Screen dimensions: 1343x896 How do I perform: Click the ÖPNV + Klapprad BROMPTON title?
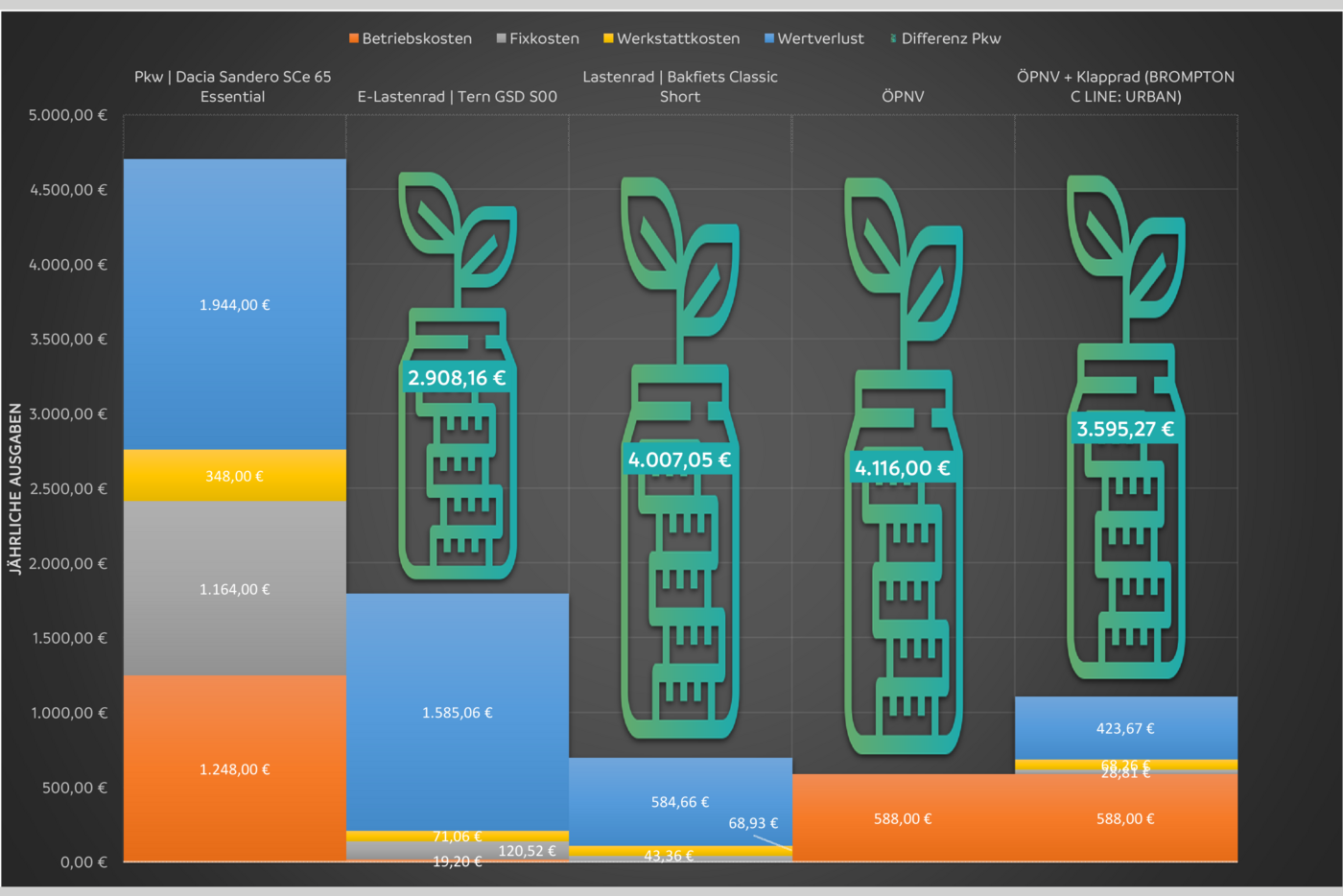tap(1126, 86)
